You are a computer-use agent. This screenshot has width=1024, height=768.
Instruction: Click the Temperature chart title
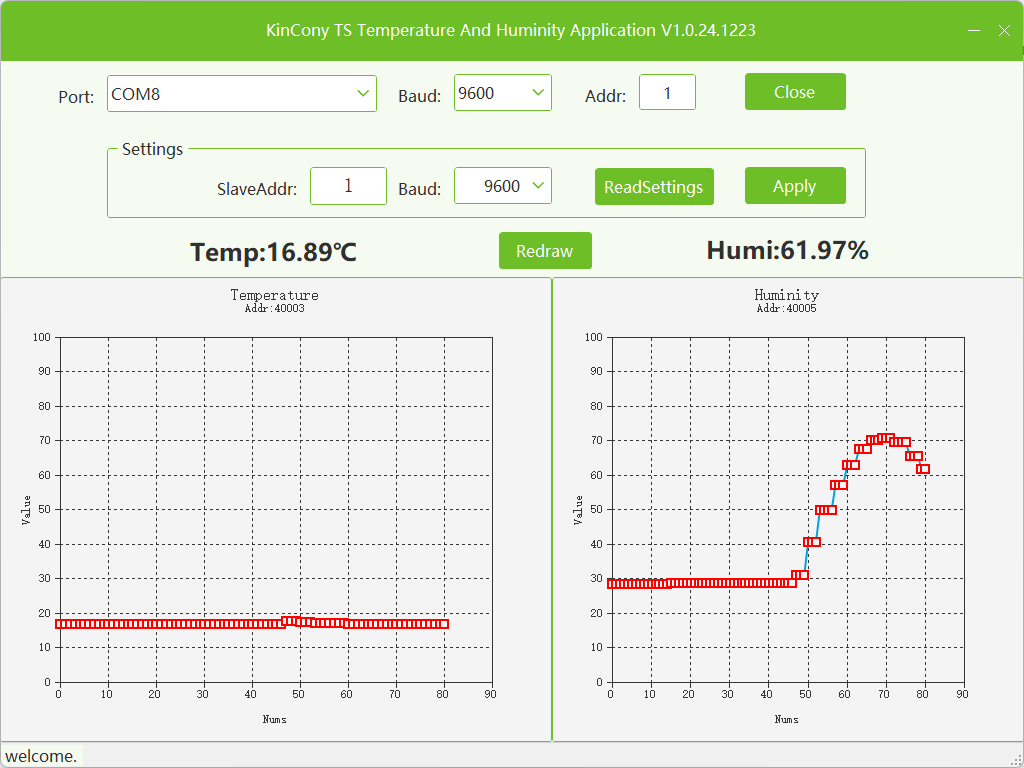click(x=274, y=295)
